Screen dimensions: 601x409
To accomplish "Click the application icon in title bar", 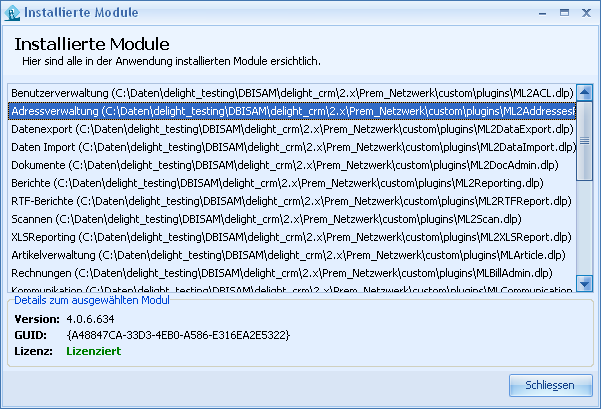I will coord(12,13).
